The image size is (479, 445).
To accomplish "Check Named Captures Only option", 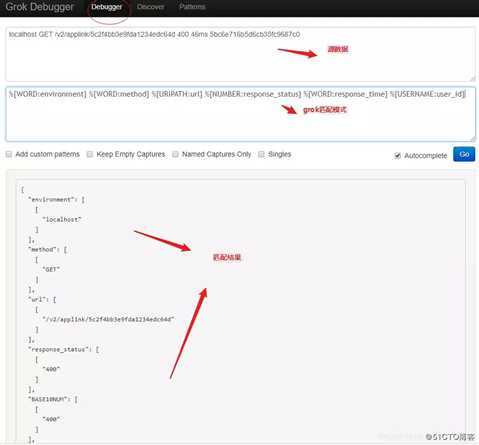I will click(175, 154).
